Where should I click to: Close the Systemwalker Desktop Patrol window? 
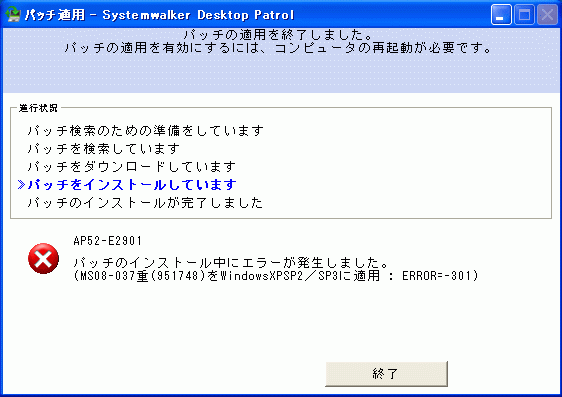pos(547,15)
